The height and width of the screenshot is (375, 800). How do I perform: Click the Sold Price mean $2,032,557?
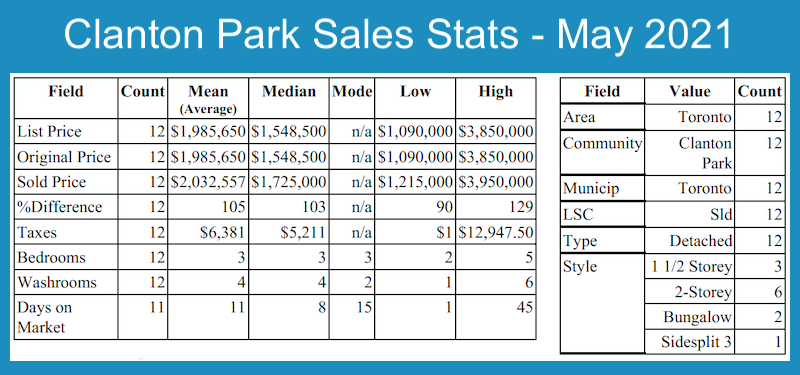(x=208, y=182)
